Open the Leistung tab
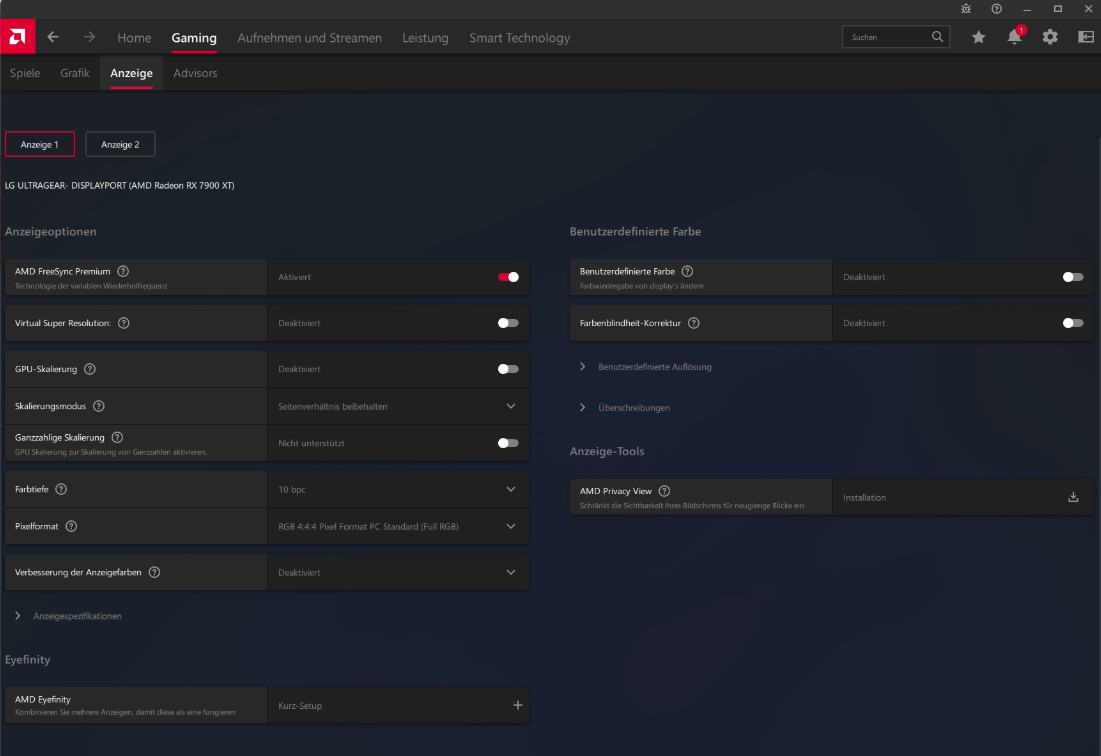Image resolution: width=1101 pixels, height=756 pixels. pos(426,38)
